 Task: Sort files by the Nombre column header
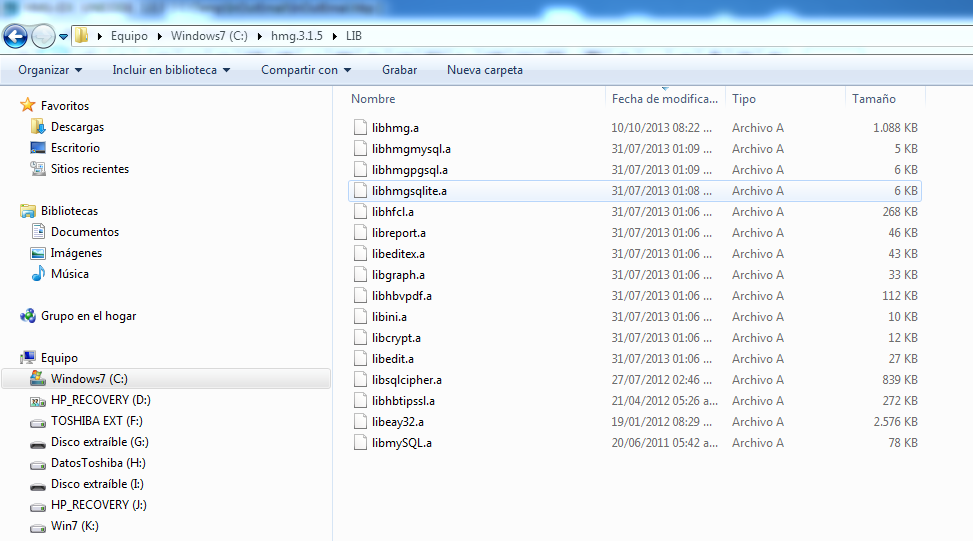point(374,99)
